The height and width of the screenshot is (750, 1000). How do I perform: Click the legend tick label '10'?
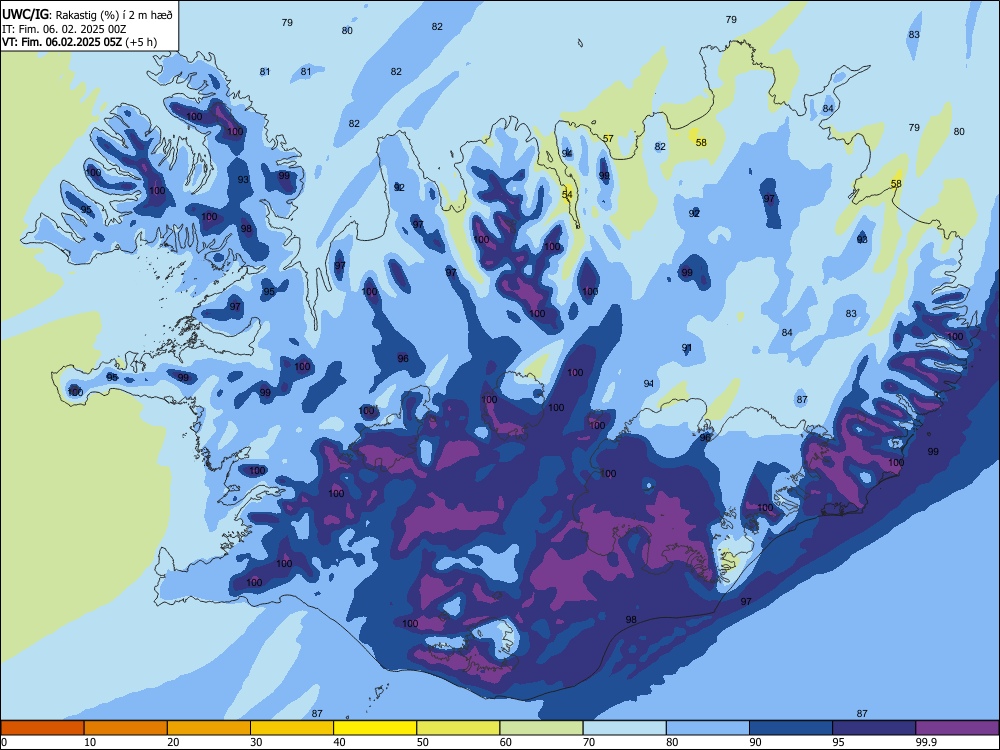[90, 742]
